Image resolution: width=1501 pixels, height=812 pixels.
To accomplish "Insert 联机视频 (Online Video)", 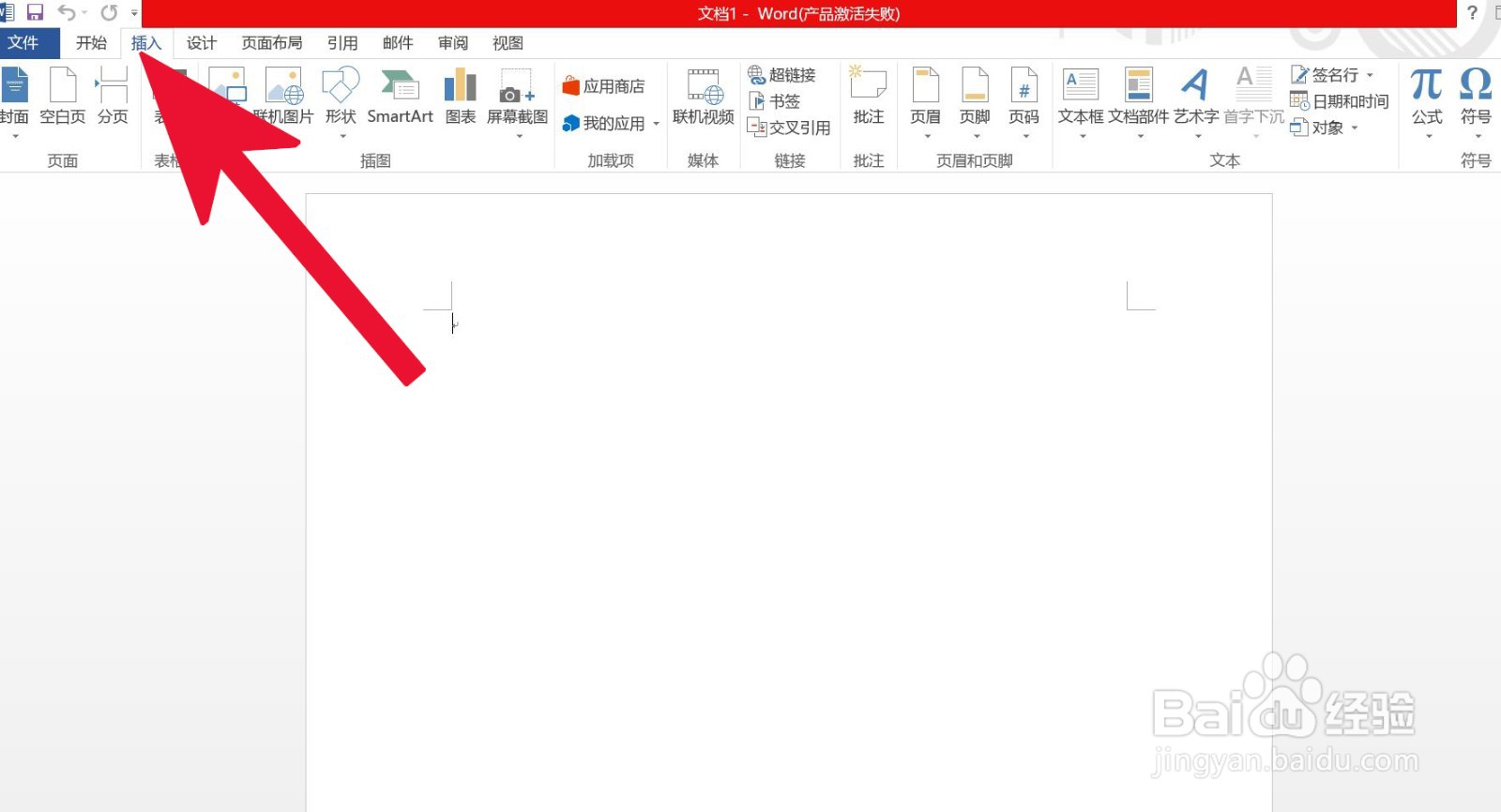I will click(704, 97).
